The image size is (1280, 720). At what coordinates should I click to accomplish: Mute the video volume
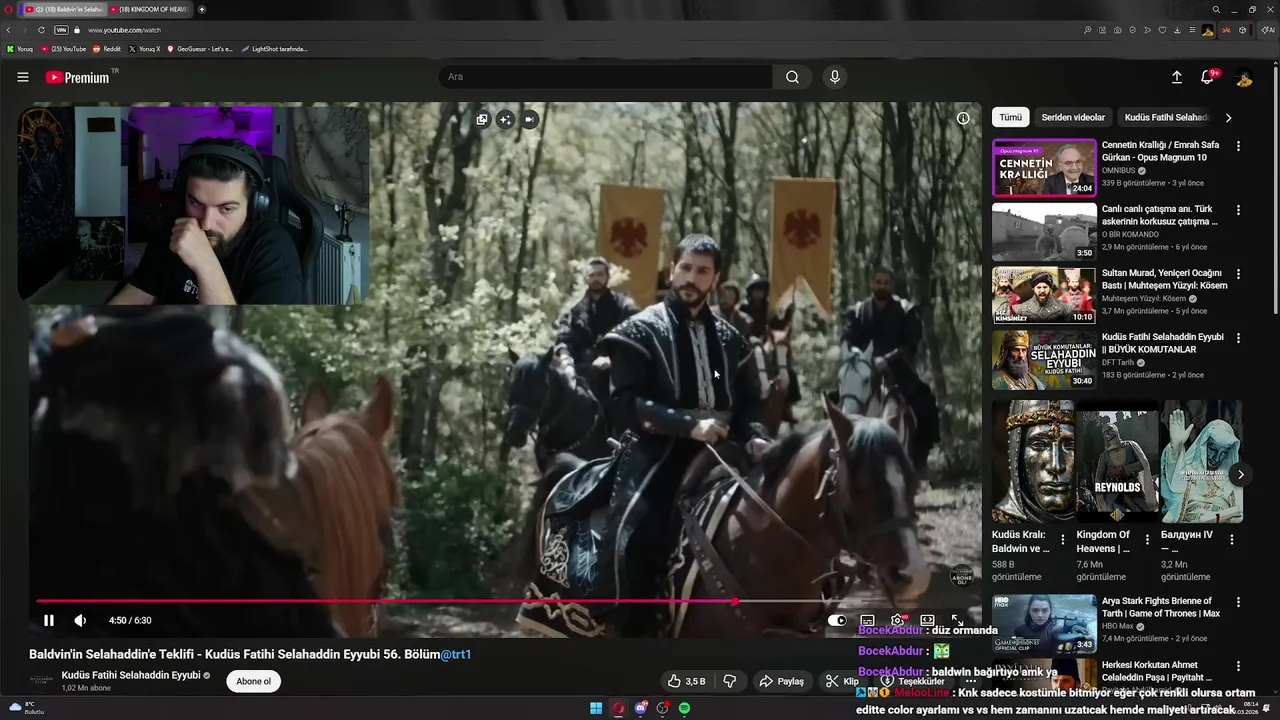80,620
